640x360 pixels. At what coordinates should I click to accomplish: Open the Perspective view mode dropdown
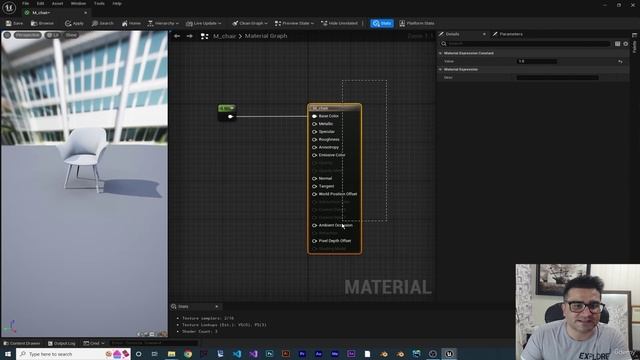(x=27, y=35)
